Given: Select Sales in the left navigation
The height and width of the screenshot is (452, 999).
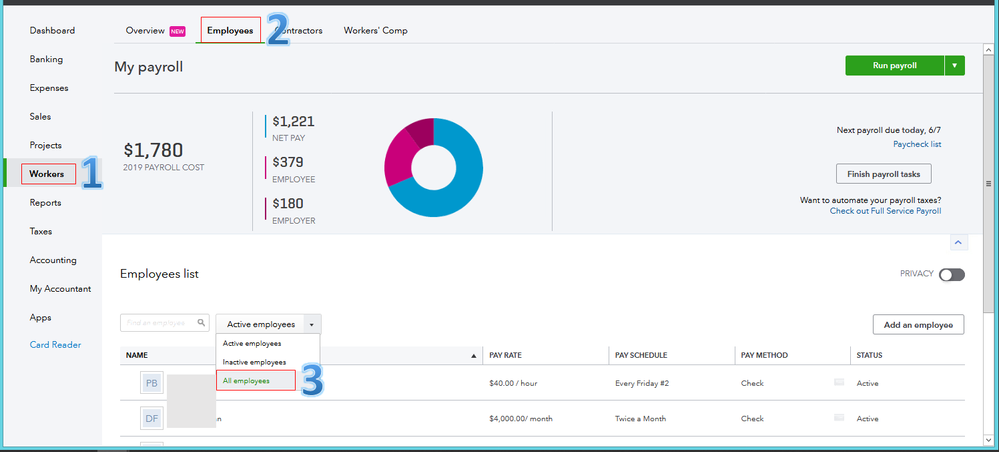Looking at the screenshot, I should click(x=40, y=117).
